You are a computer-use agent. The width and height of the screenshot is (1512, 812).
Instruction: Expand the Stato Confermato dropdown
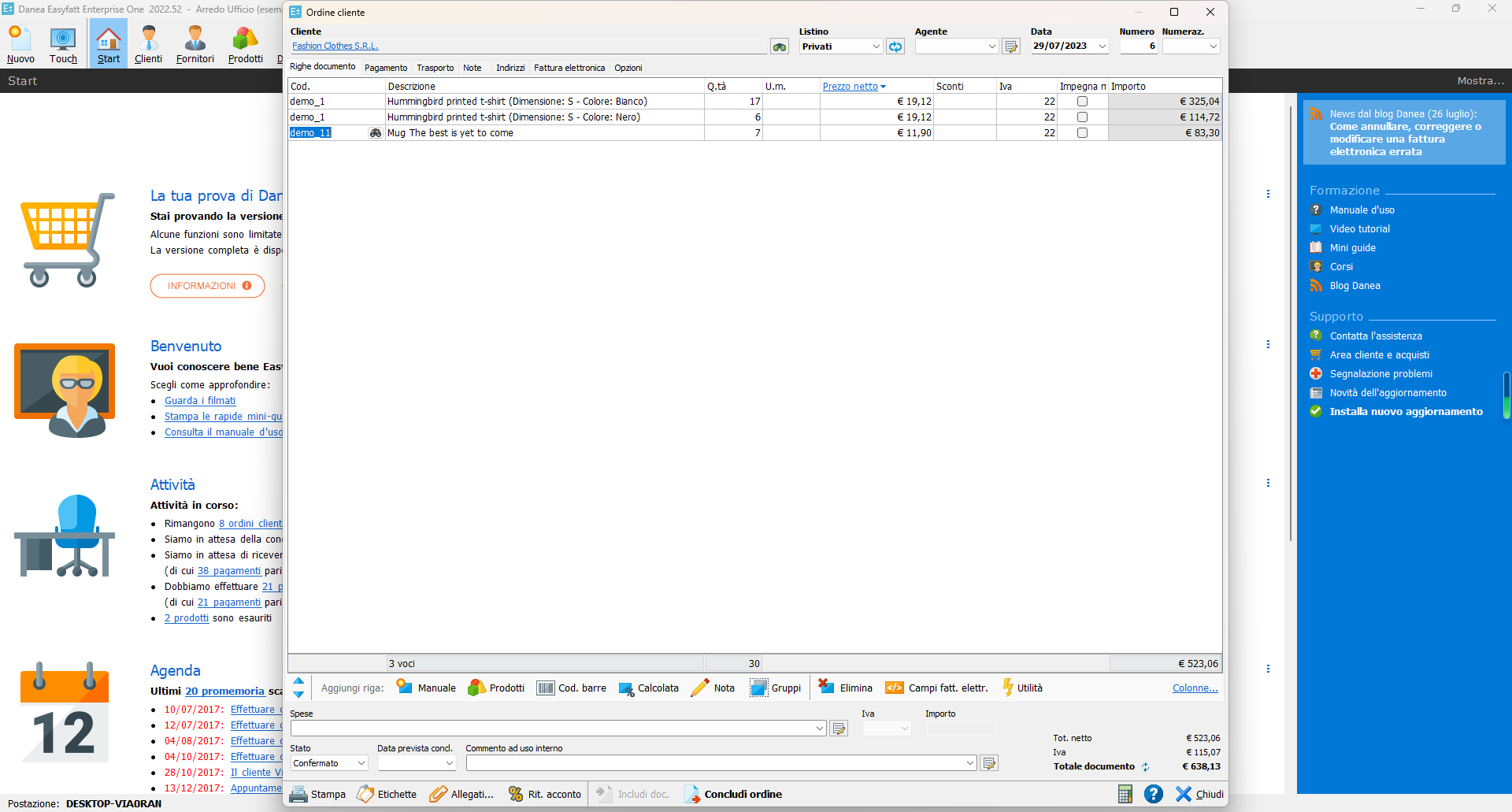click(361, 763)
